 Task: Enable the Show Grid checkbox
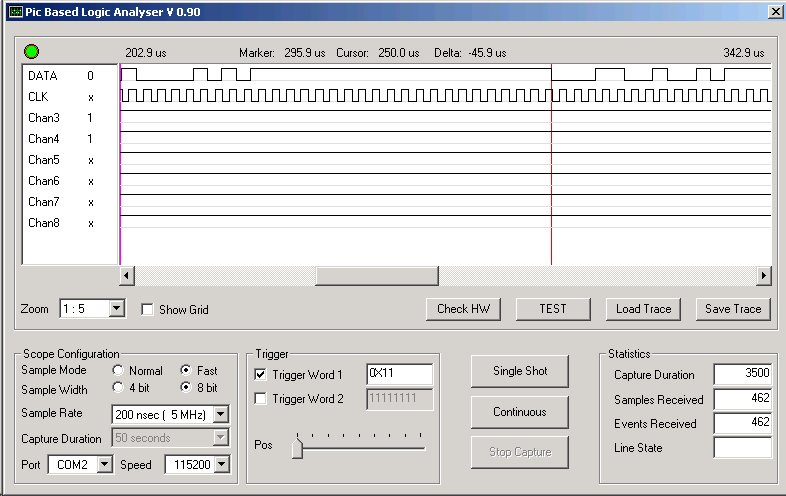coord(147,309)
